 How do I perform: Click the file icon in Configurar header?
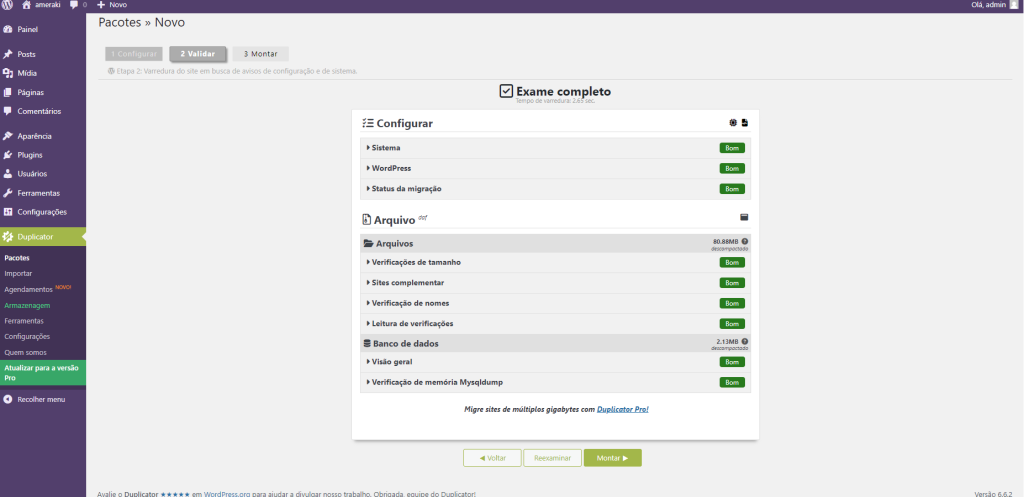click(744, 123)
